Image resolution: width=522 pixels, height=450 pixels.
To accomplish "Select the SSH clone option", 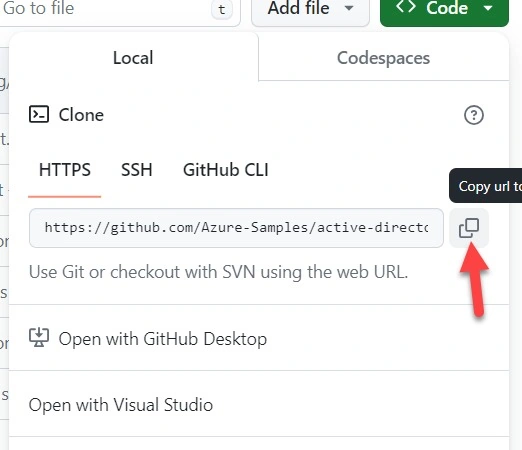I will (x=137, y=170).
